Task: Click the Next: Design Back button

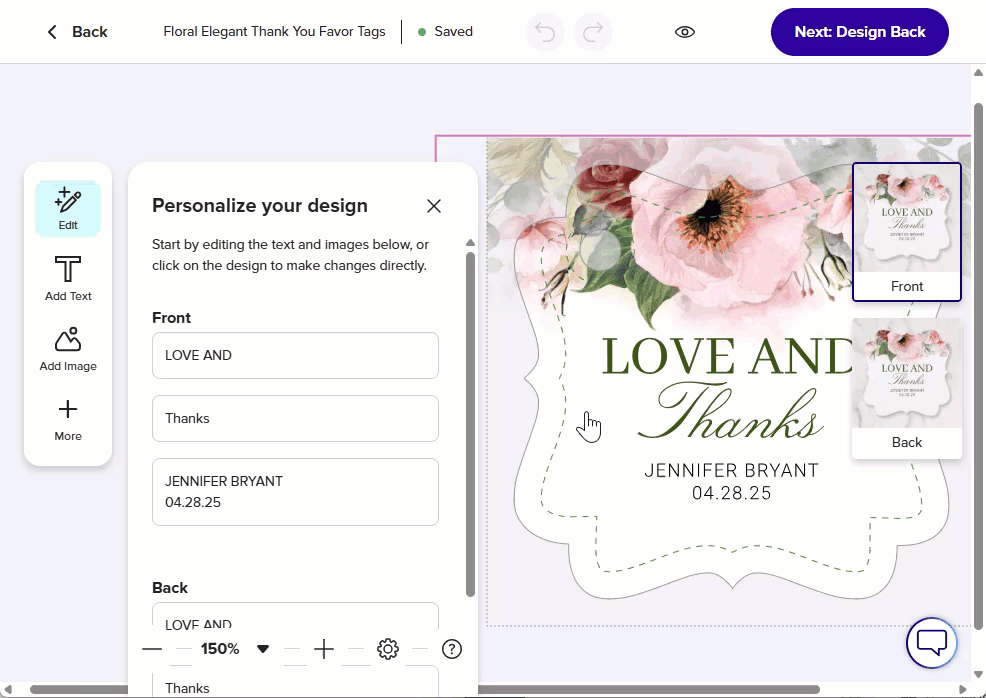Action: pyautogui.click(x=859, y=32)
